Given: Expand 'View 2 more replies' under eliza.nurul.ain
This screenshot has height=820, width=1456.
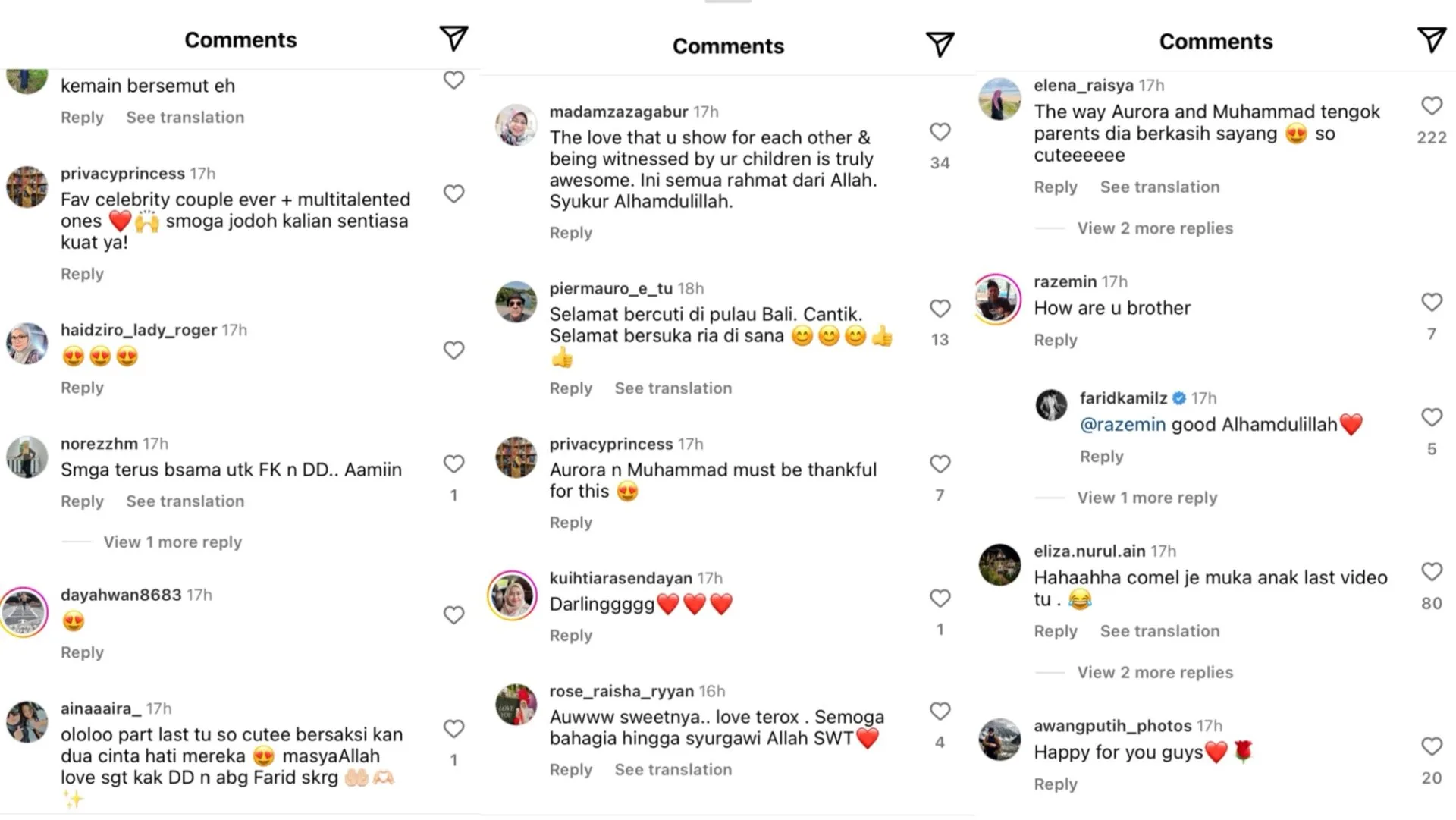Looking at the screenshot, I should [x=1155, y=673].
